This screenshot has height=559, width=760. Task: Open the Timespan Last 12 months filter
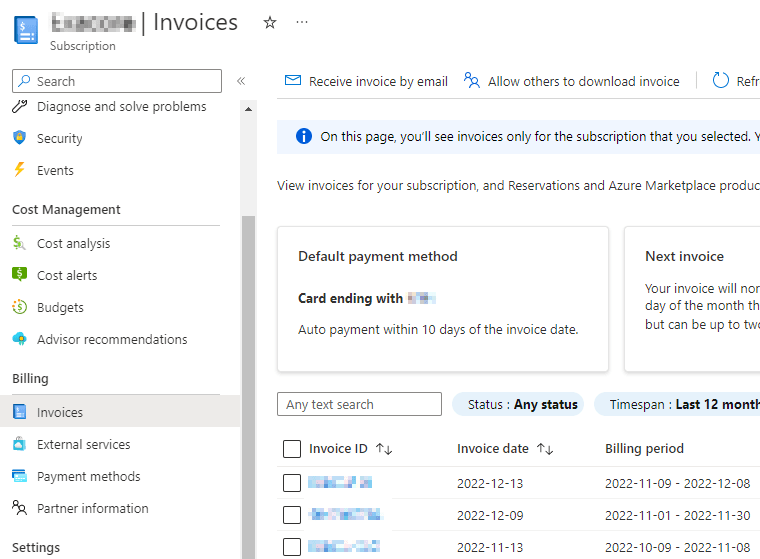pyautogui.click(x=678, y=404)
